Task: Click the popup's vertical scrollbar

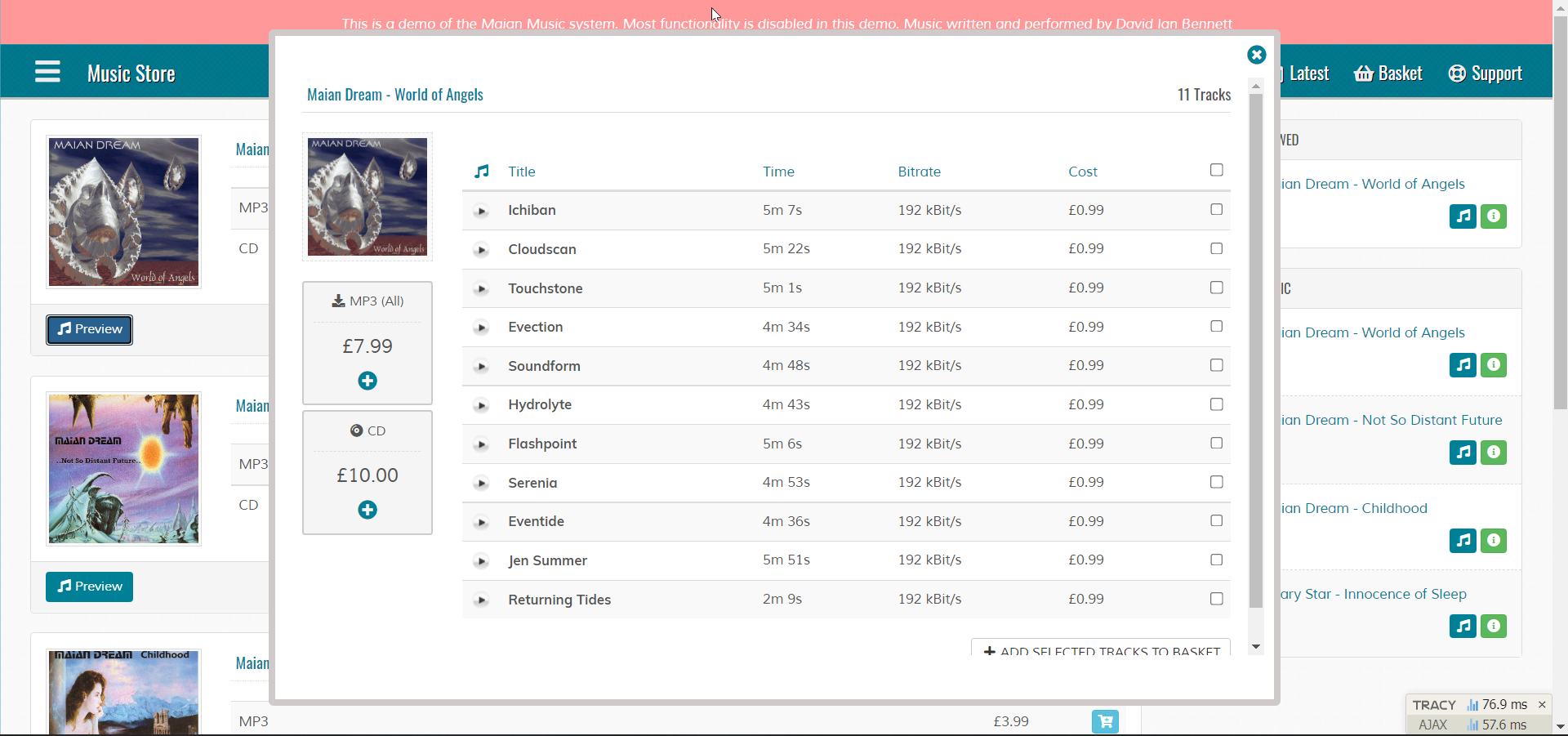Action: click(1256, 351)
